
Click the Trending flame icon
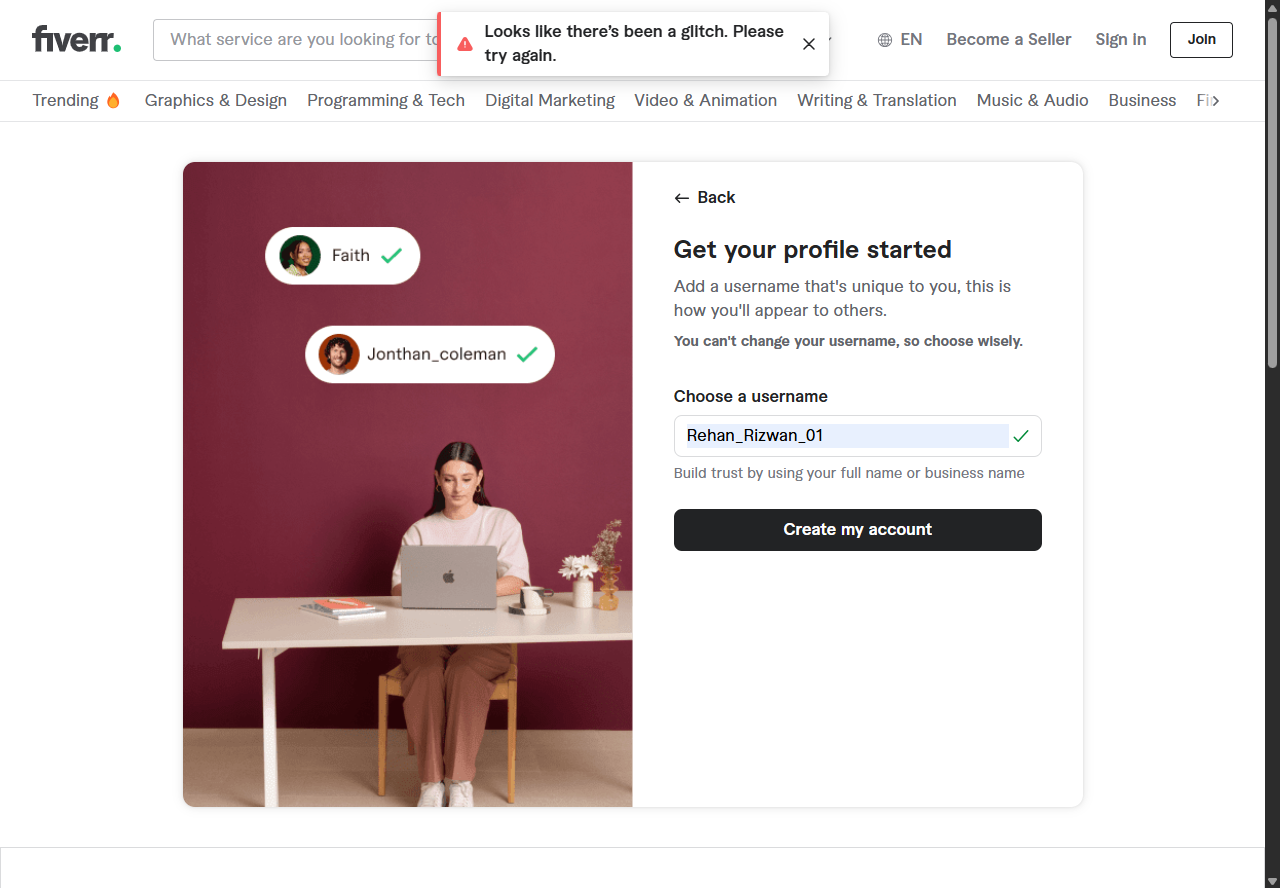(x=113, y=100)
